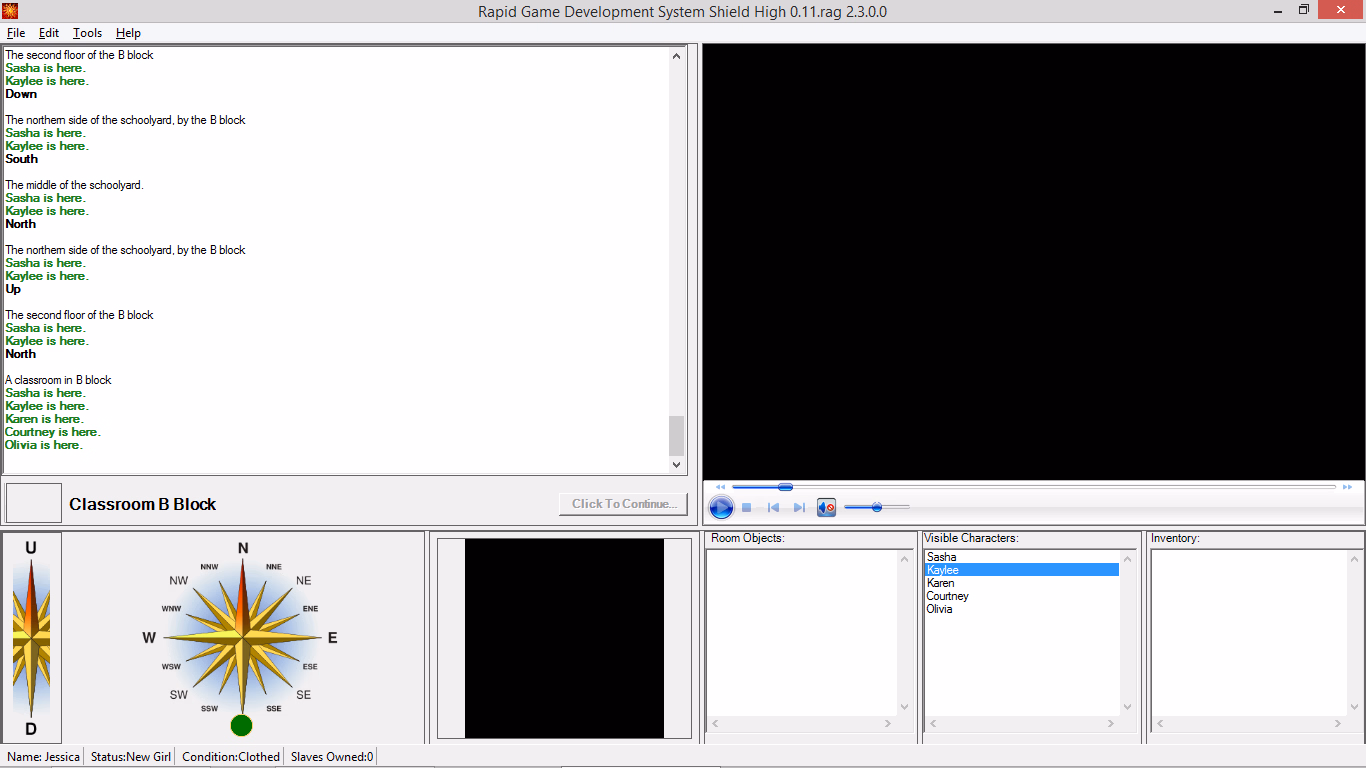Click the app icon in the title bar

coord(11,11)
